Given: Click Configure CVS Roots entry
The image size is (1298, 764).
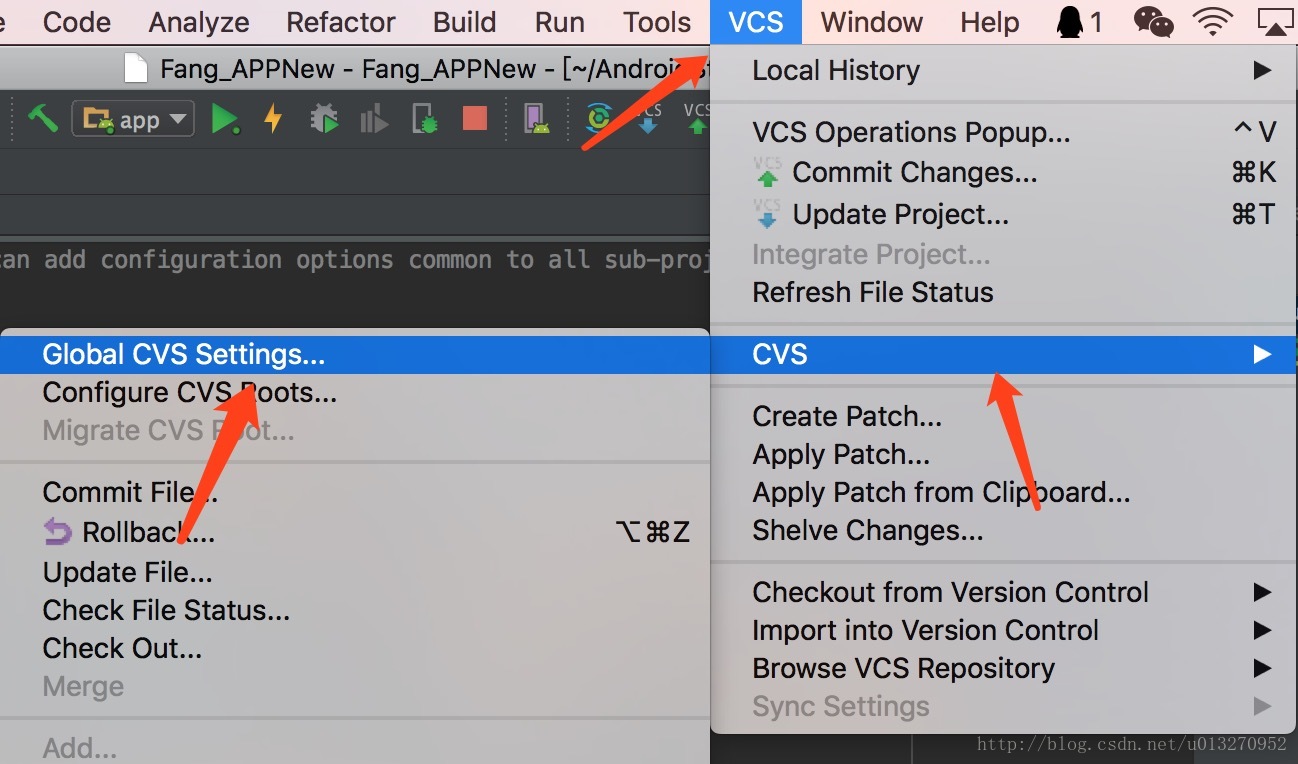Looking at the screenshot, I should pyautogui.click(x=189, y=392).
